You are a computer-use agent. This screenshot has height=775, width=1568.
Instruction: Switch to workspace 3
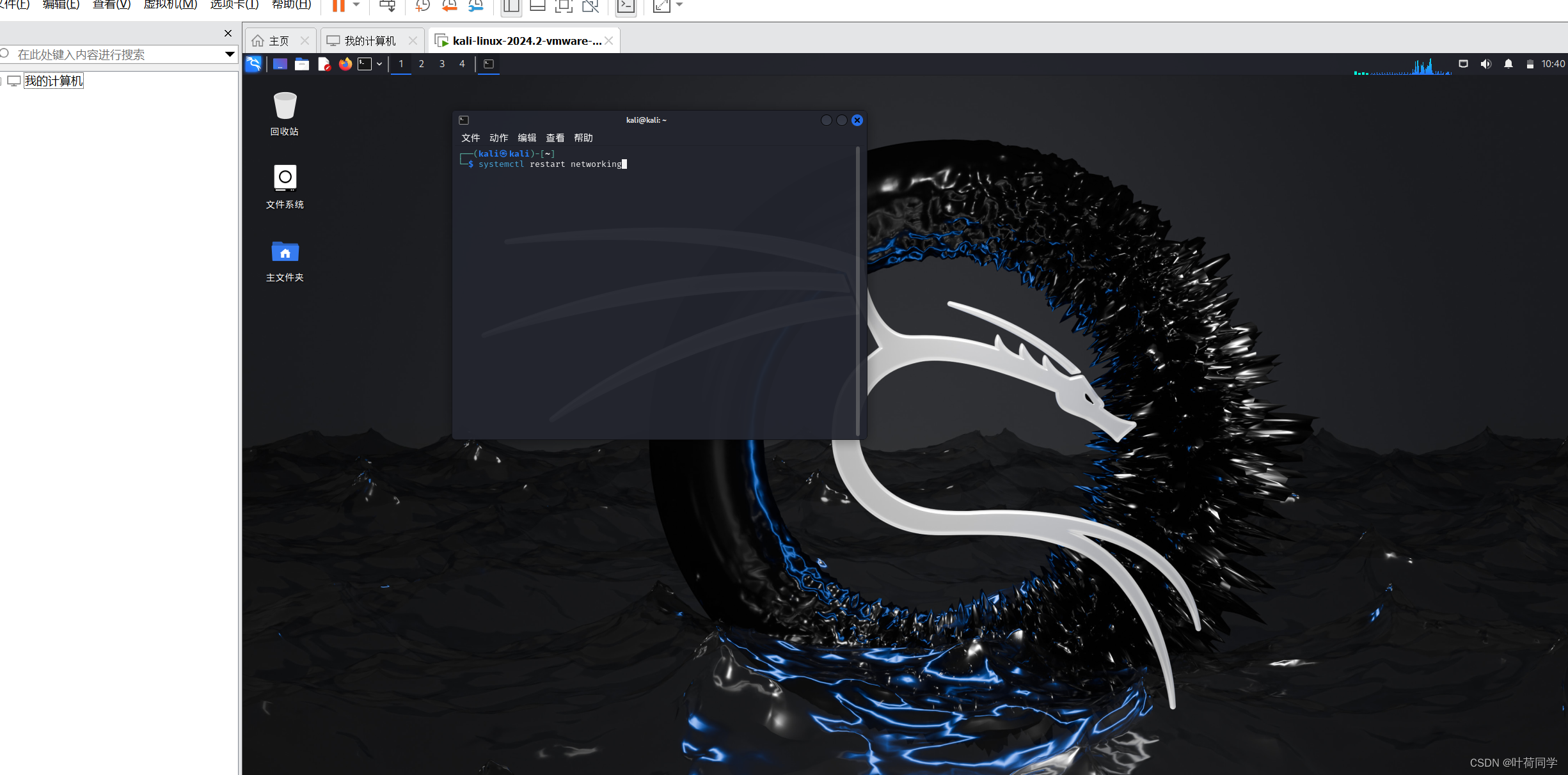pos(442,64)
